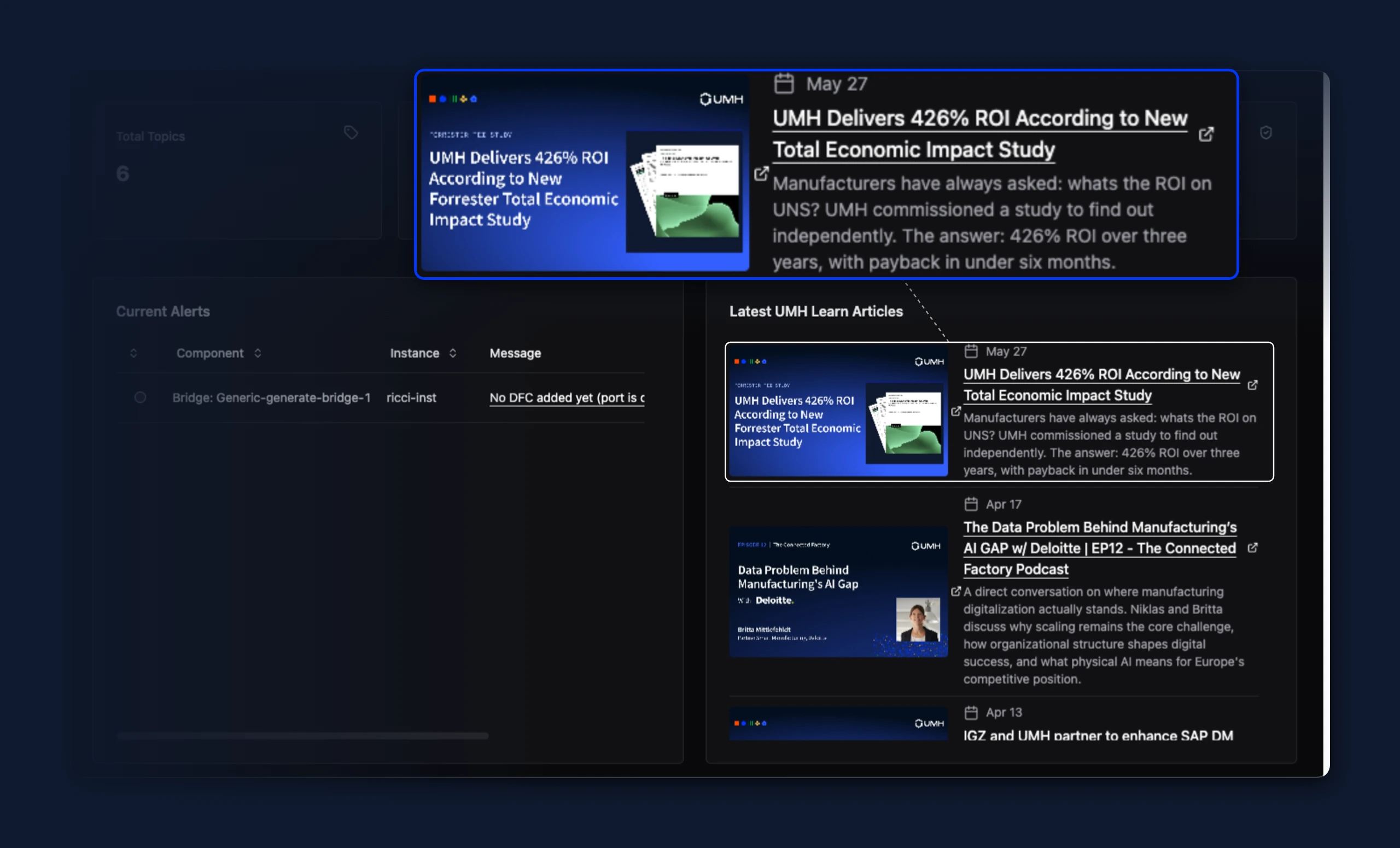Viewport: 1400px width, 848px height.
Task: Click the 'ricci-inst' instance cell
Action: [411, 397]
